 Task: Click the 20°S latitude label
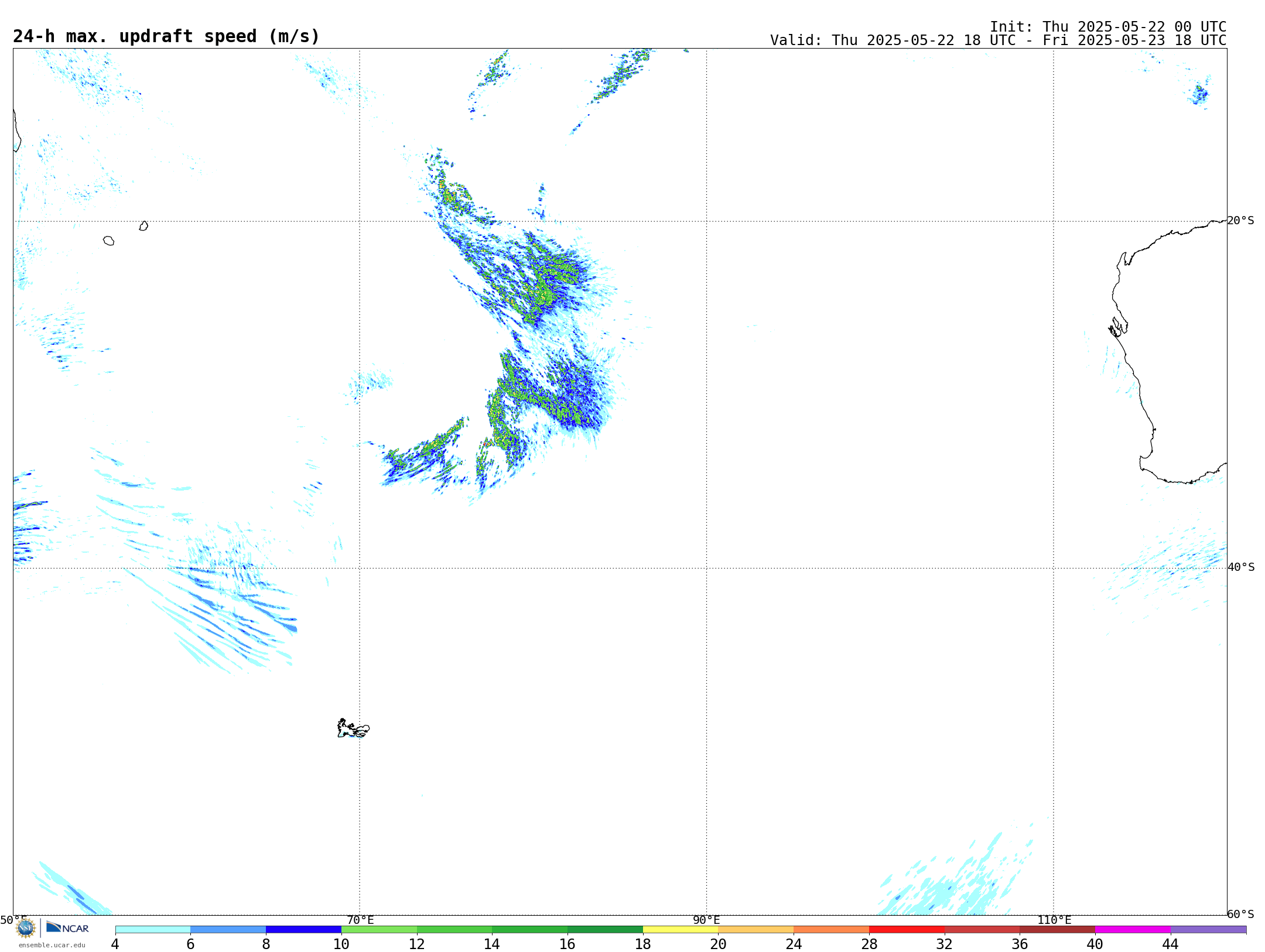pos(1240,221)
